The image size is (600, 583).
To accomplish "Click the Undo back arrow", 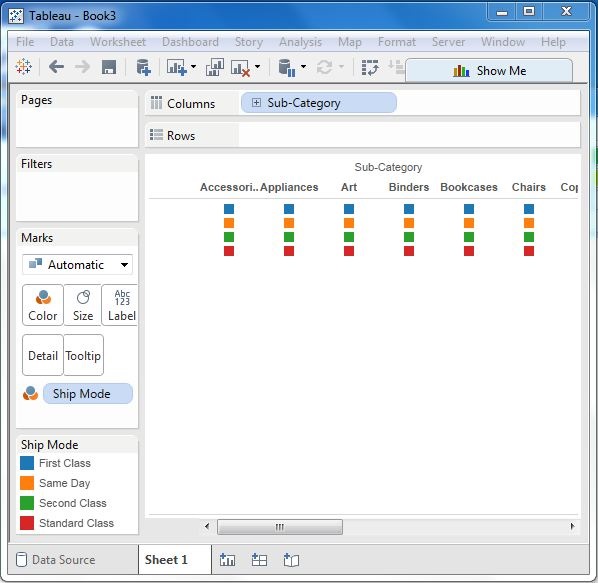I will (x=56, y=67).
